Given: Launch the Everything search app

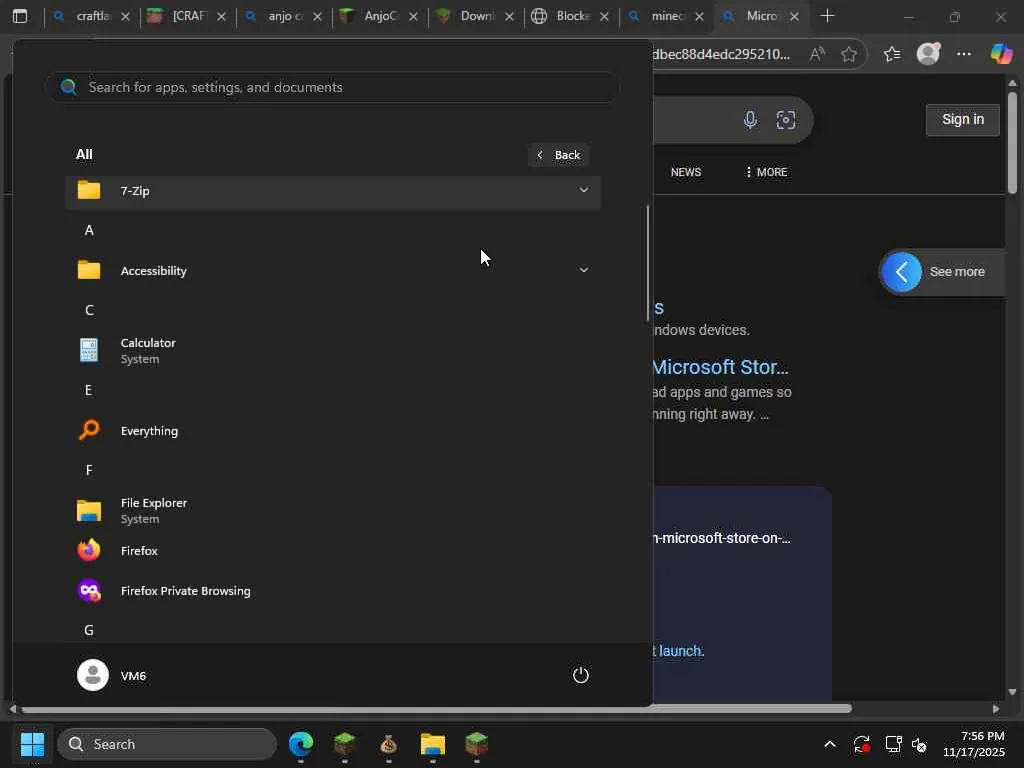Looking at the screenshot, I should (333, 431).
